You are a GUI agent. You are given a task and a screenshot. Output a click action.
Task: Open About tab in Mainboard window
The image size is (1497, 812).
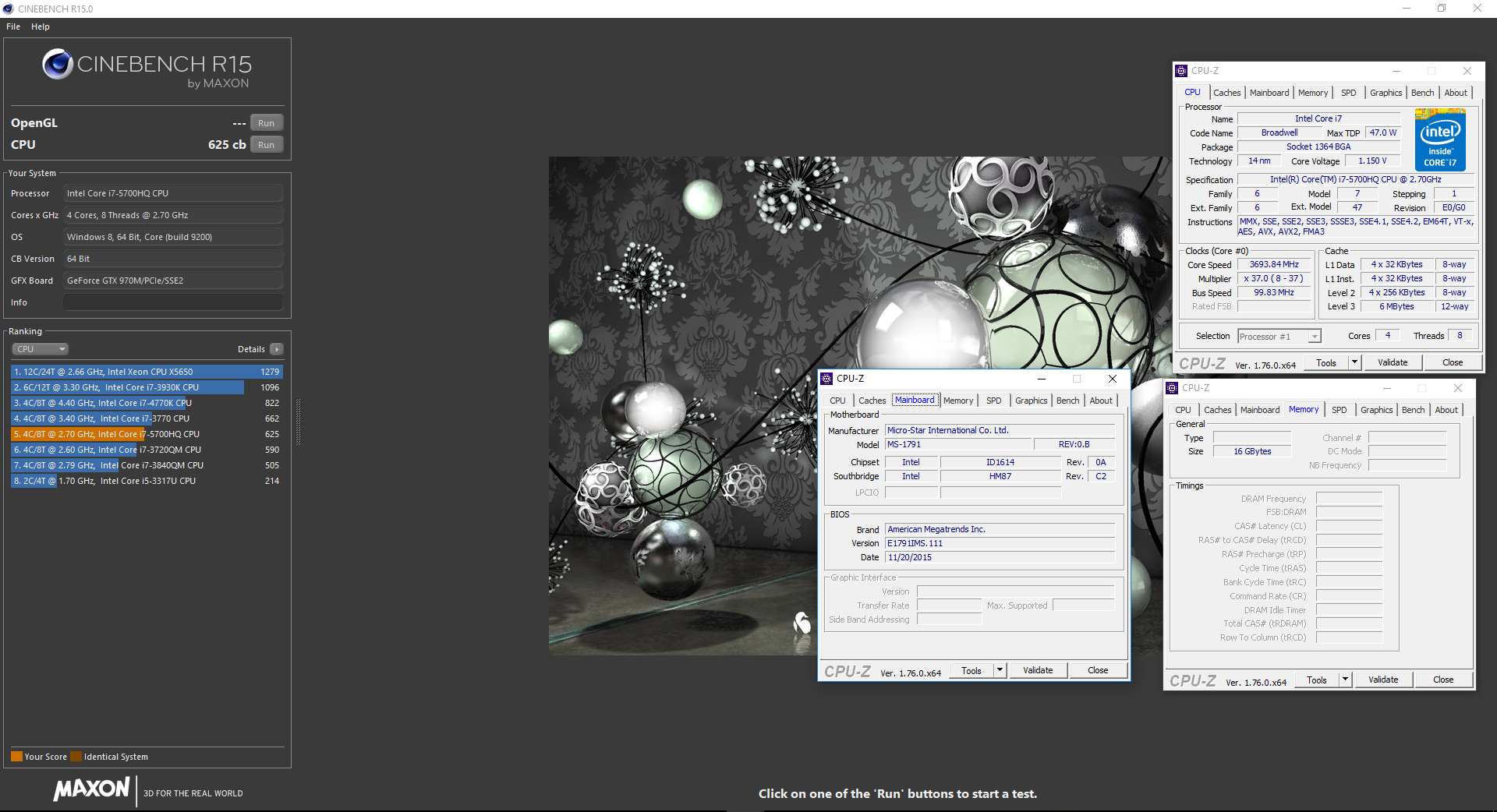pyautogui.click(x=1101, y=401)
